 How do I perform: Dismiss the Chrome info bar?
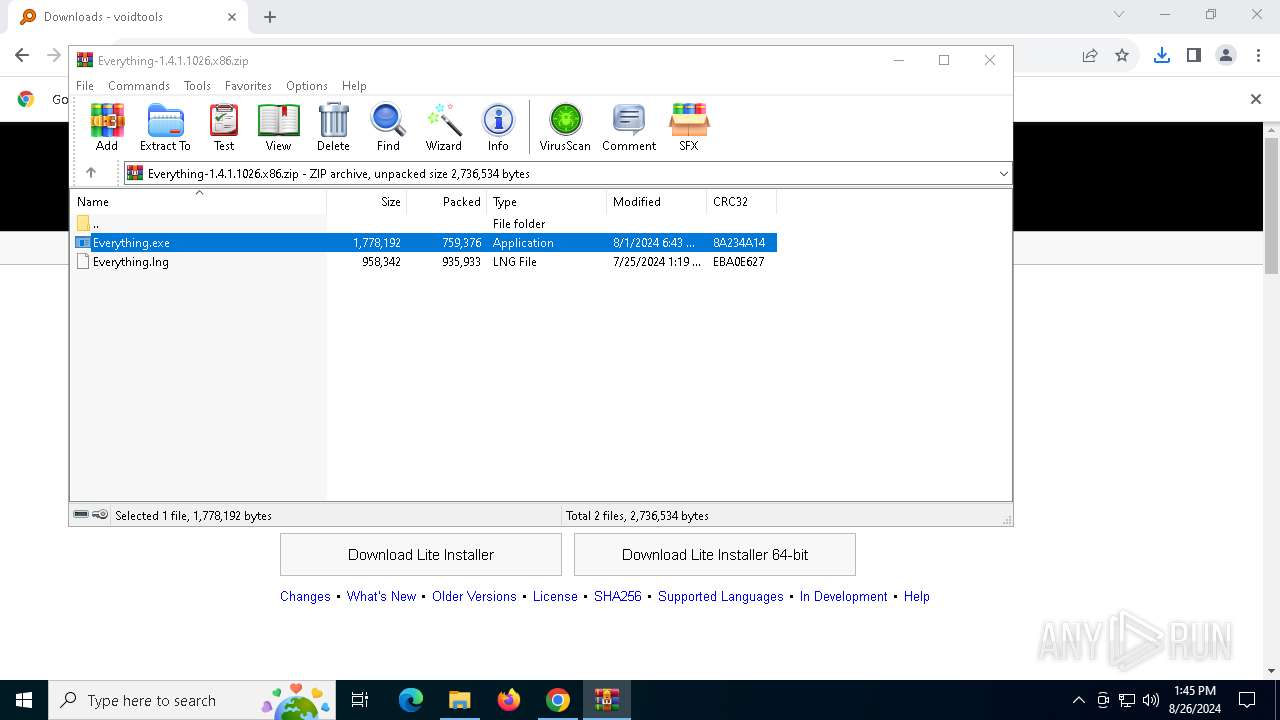coord(1256,99)
